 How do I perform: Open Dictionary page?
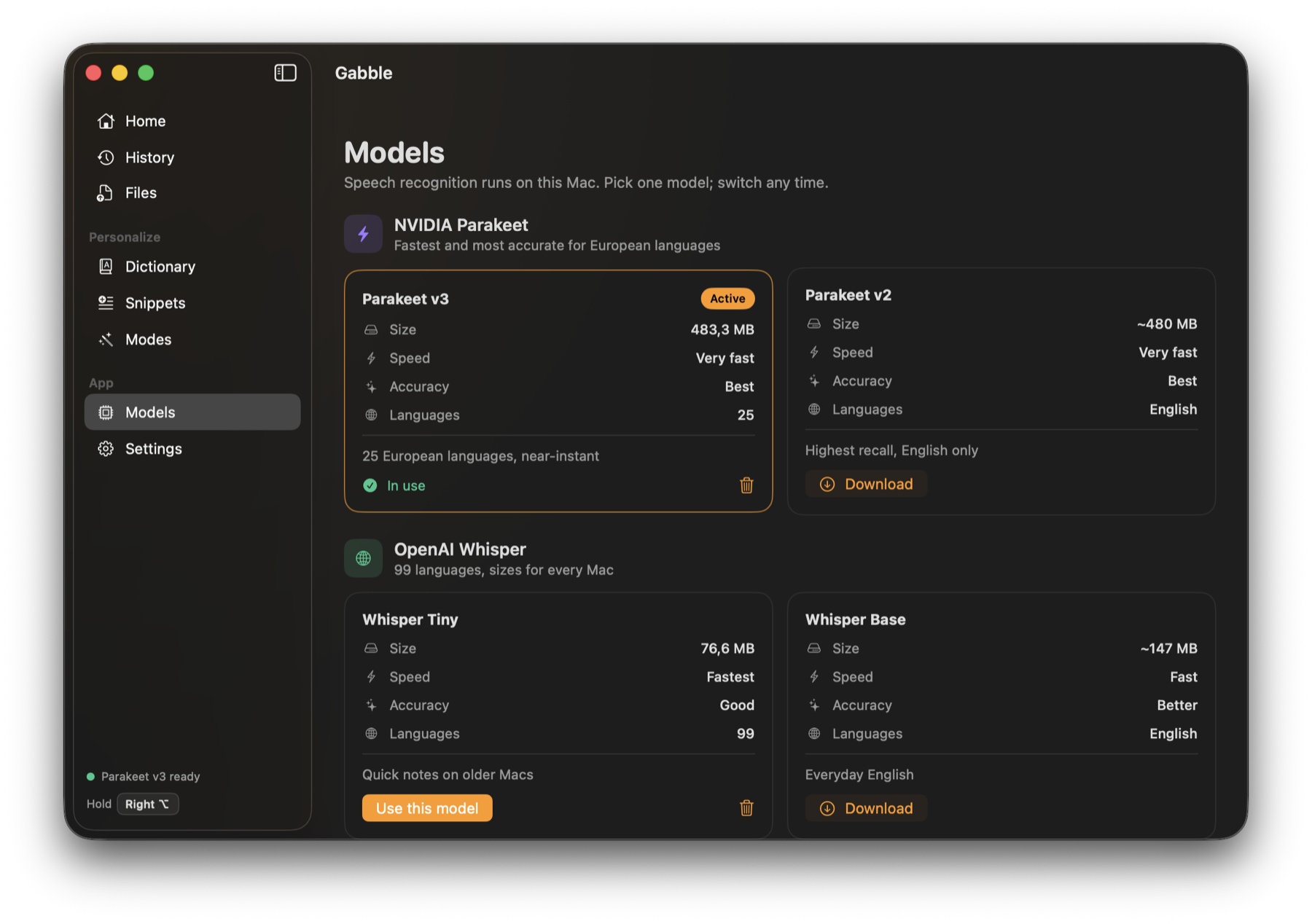tap(192, 267)
